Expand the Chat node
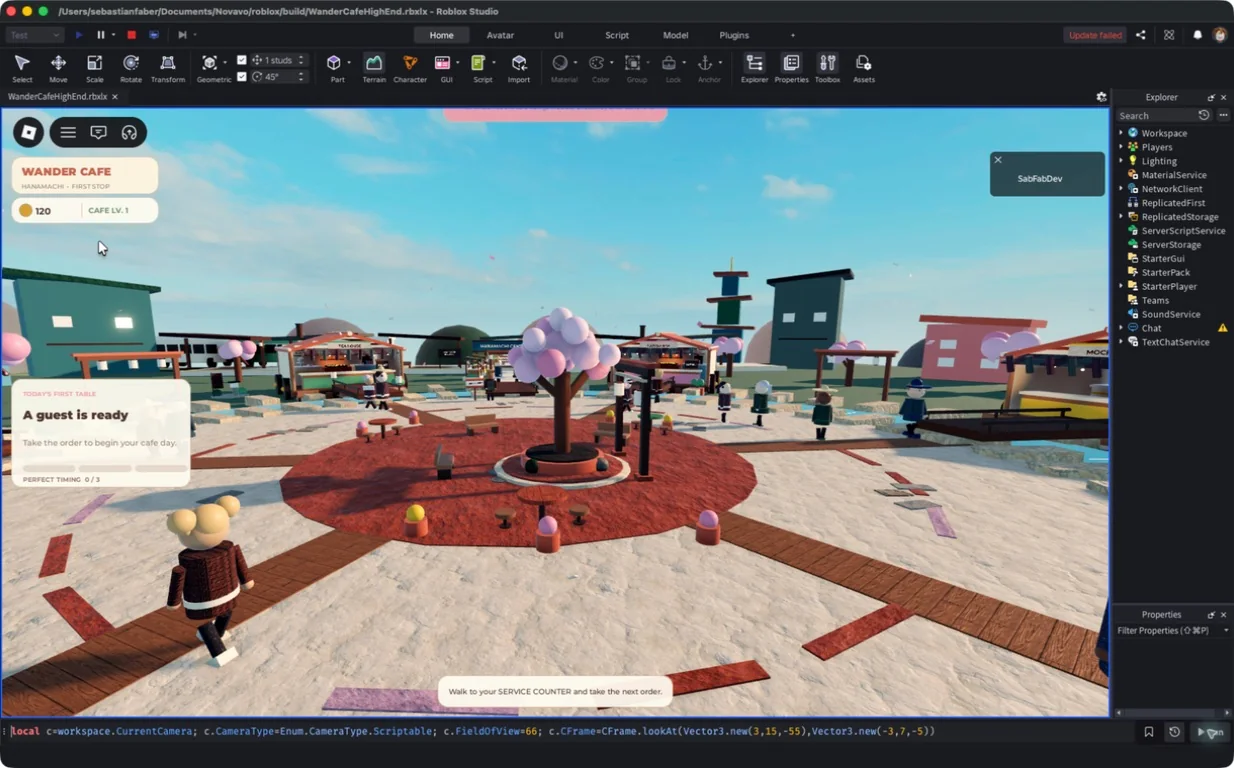 pyautogui.click(x=1121, y=328)
